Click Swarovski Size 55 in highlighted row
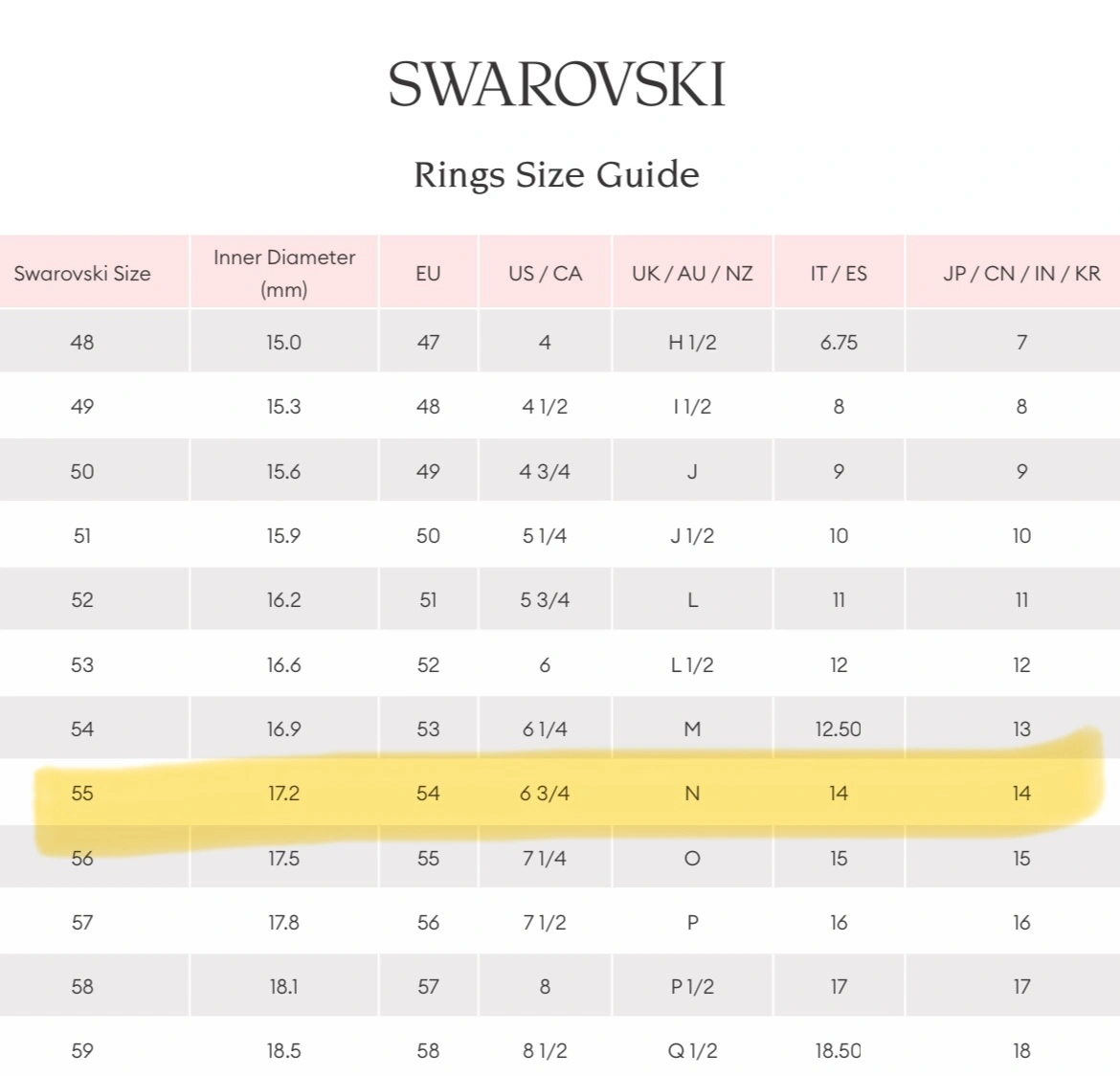Image resolution: width=1120 pixels, height=1076 pixels. (82, 794)
